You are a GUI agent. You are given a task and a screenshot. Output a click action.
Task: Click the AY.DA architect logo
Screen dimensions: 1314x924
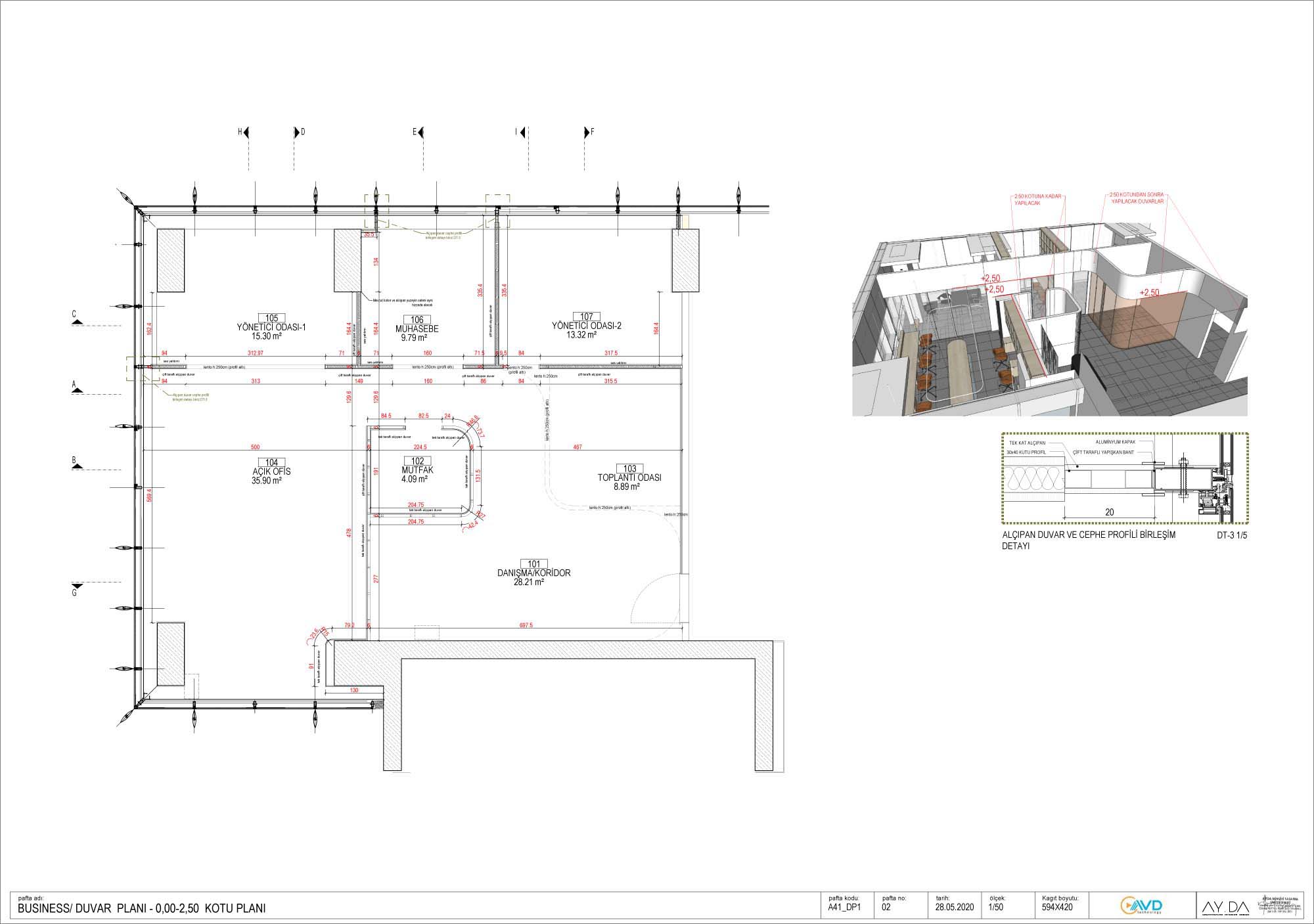tap(1225, 907)
